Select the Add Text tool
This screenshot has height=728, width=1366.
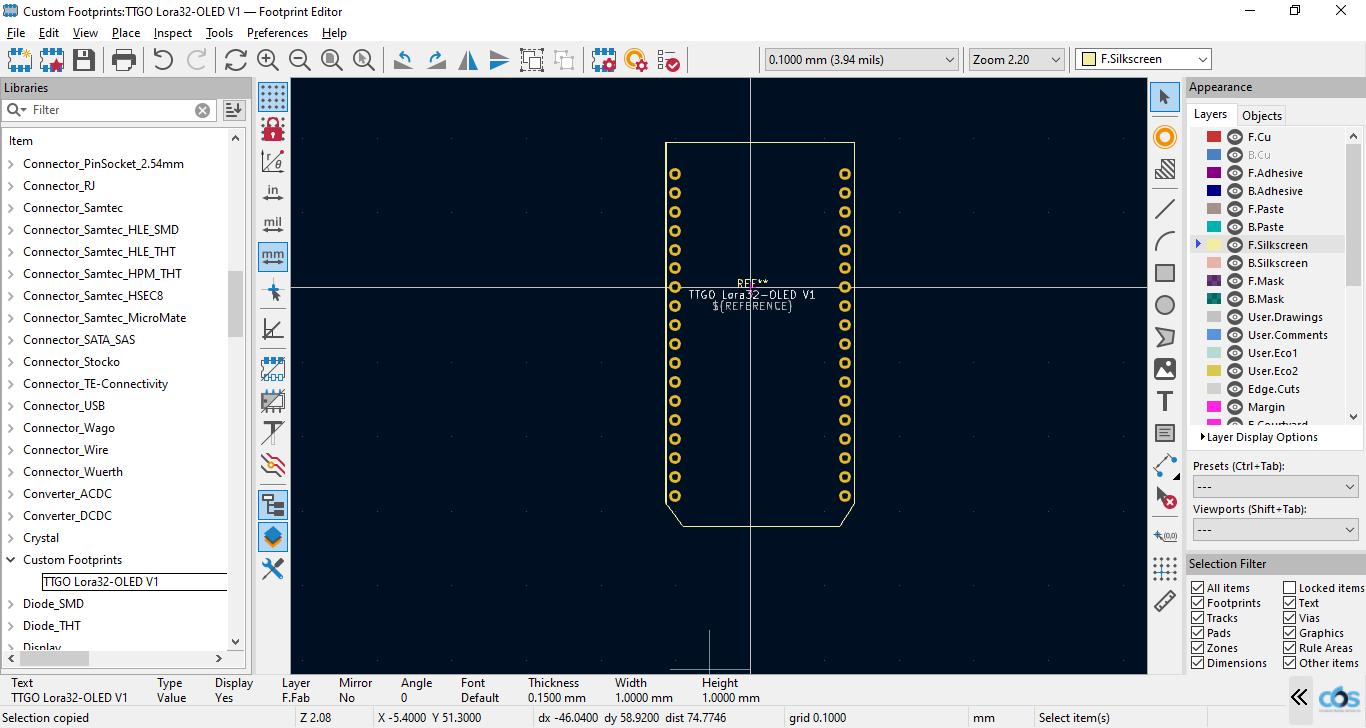[x=1165, y=401]
